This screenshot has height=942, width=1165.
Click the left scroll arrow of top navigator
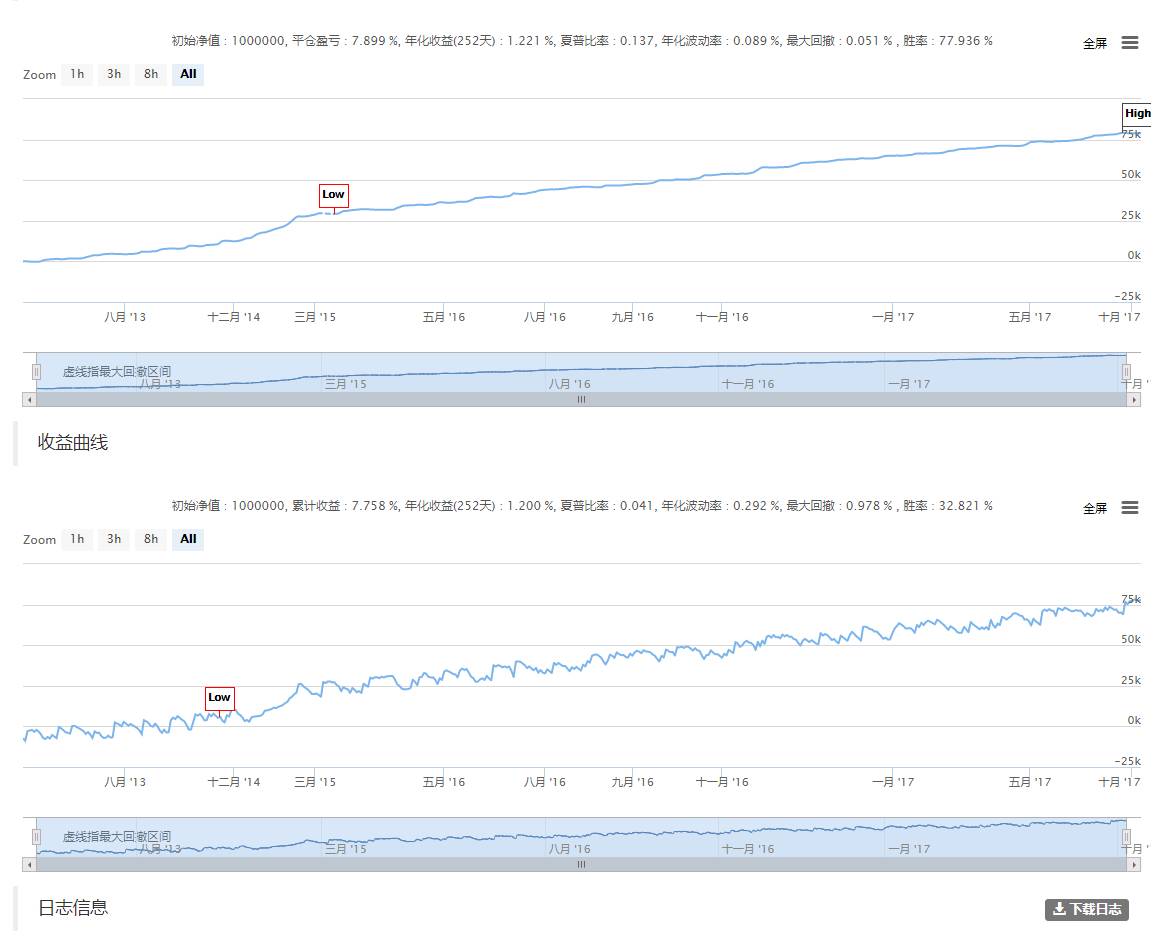[29, 400]
